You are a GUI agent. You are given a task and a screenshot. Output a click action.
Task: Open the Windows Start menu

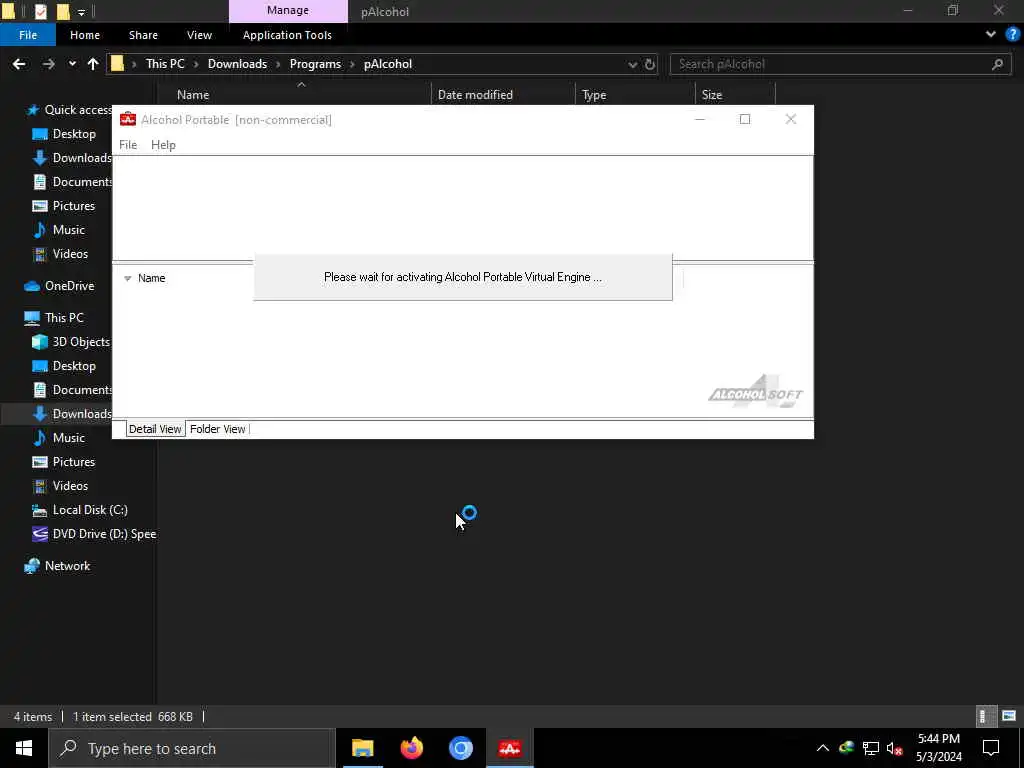[24, 748]
